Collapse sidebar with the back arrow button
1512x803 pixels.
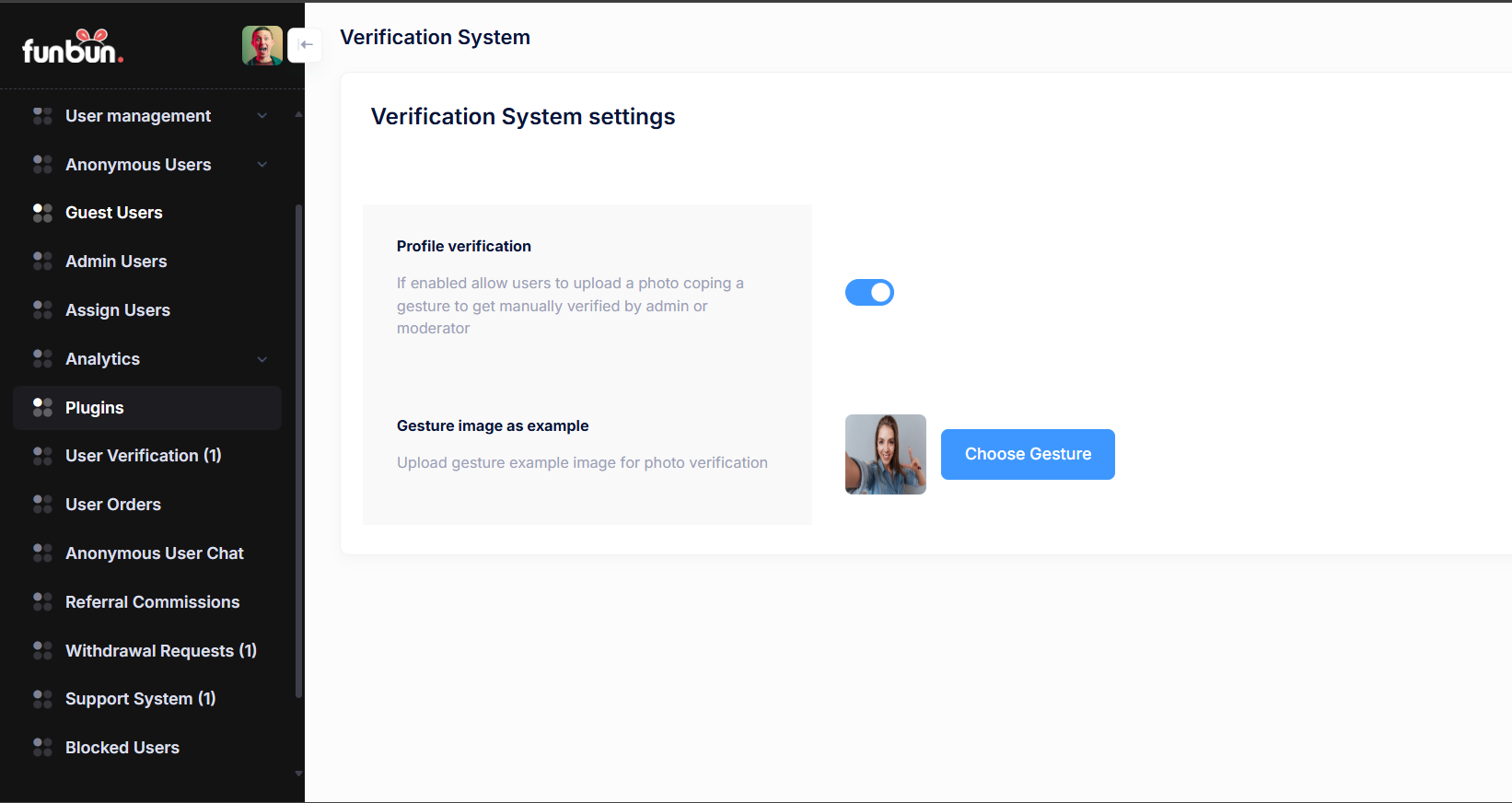point(306,45)
